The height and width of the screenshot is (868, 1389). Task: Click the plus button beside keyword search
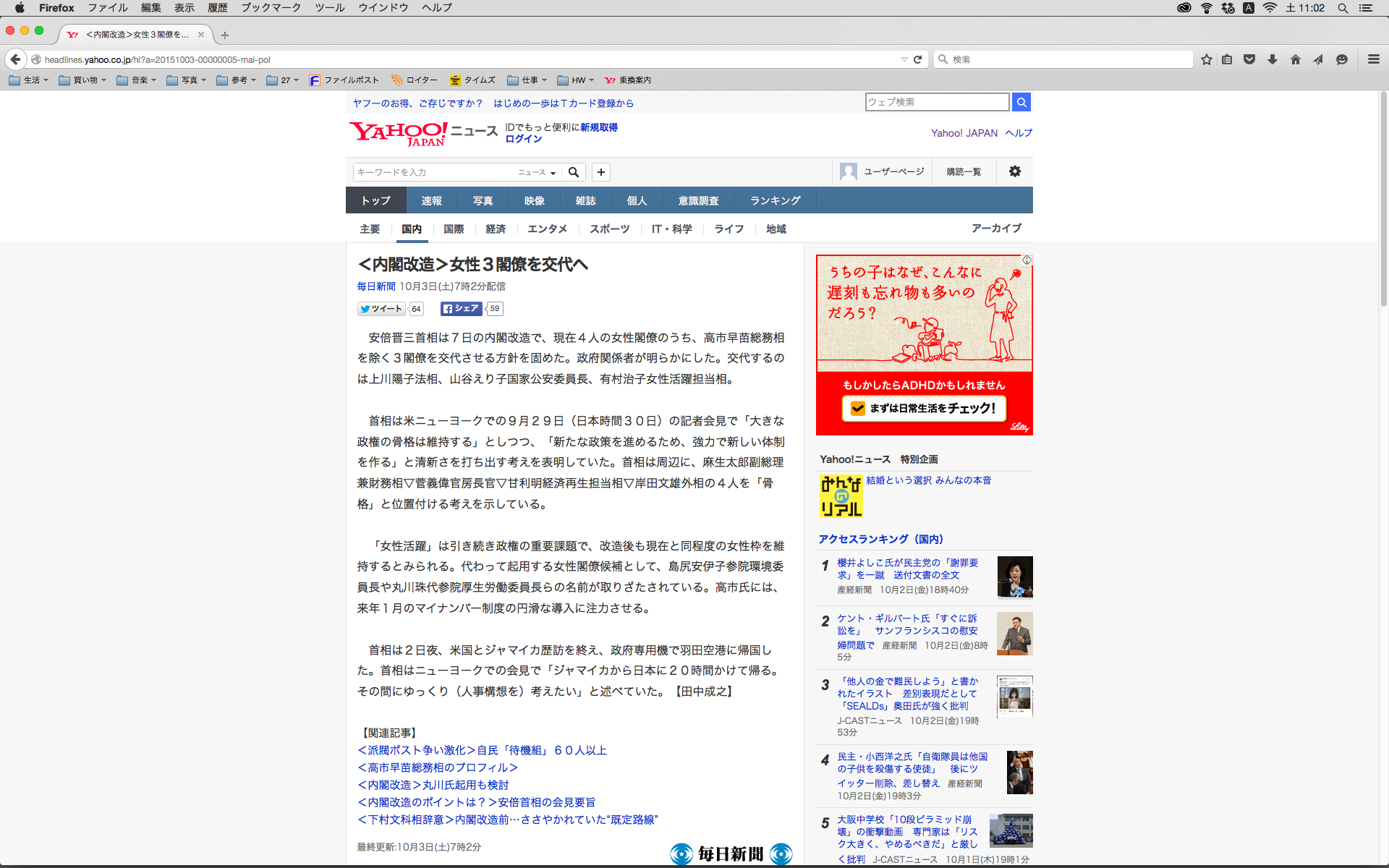600,172
